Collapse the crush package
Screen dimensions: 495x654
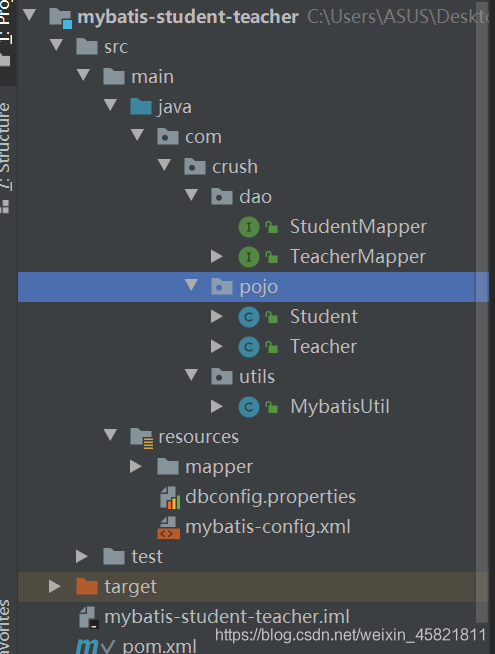(x=164, y=165)
